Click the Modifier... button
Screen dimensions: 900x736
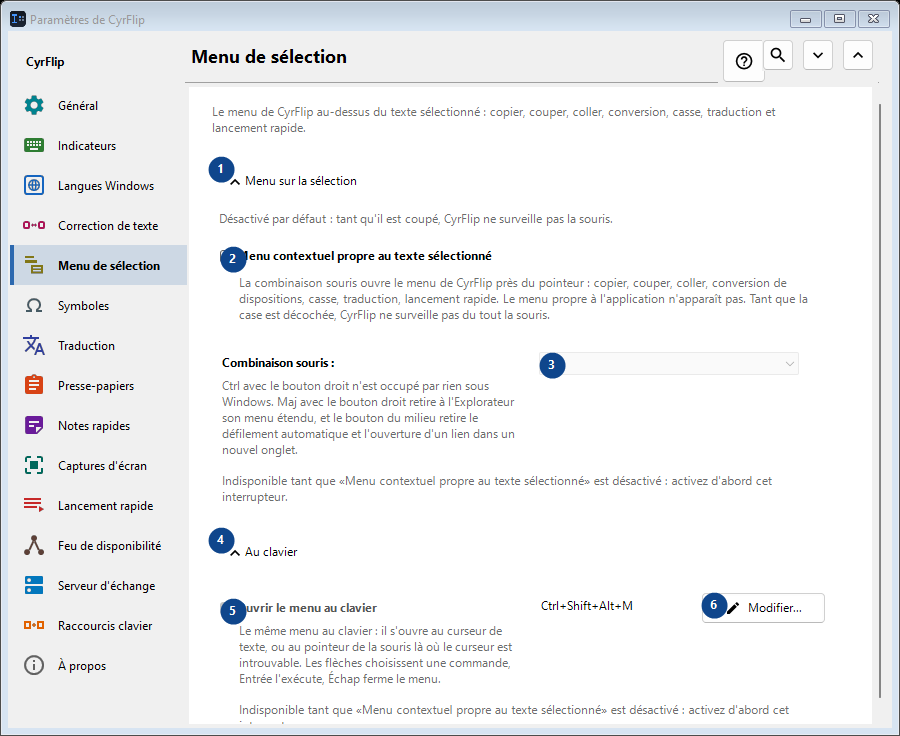click(x=763, y=608)
